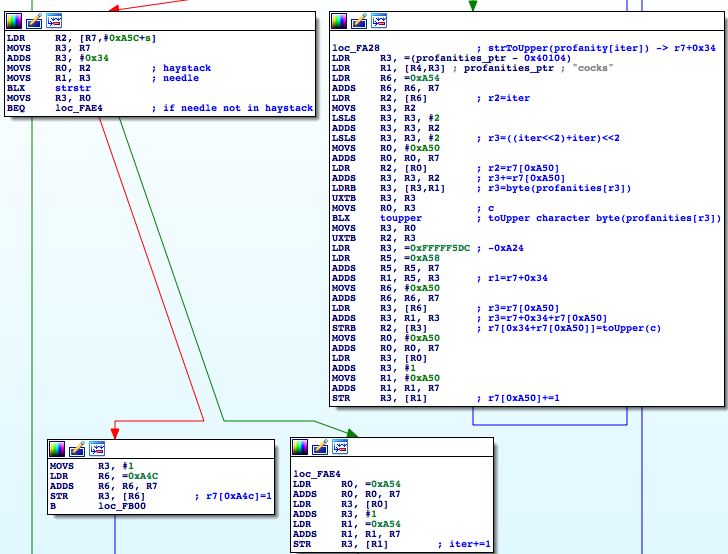Click the group nodes icon on the strstr block
Screen dimensions: 728x554
(x=54, y=20)
